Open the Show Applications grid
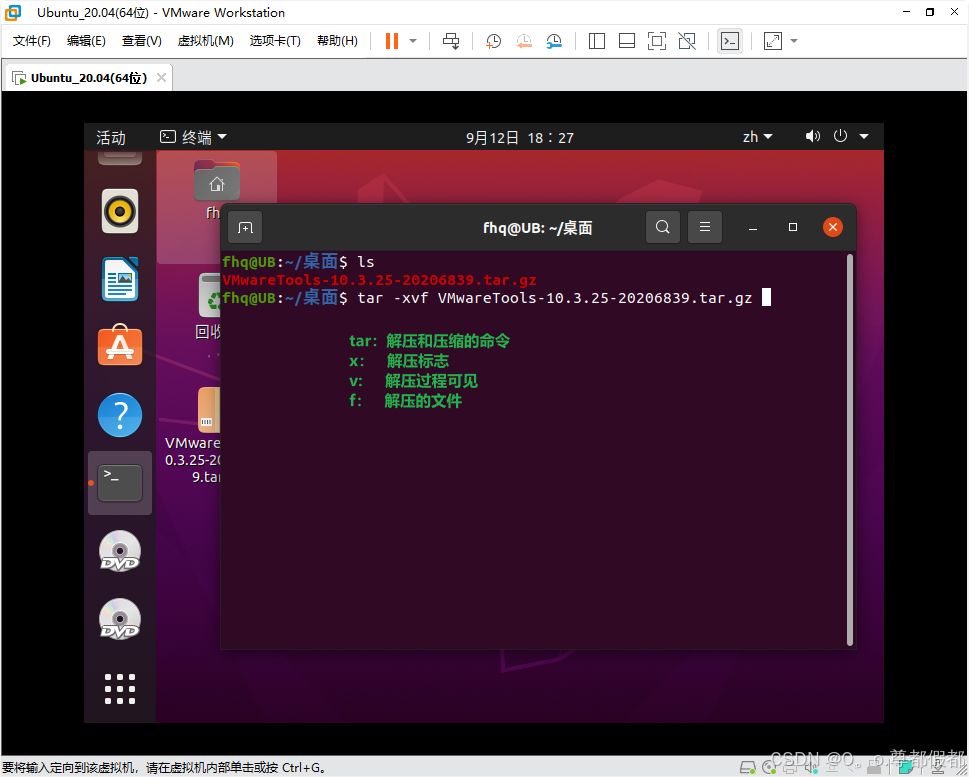Image resolution: width=969 pixels, height=777 pixels. (120, 689)
